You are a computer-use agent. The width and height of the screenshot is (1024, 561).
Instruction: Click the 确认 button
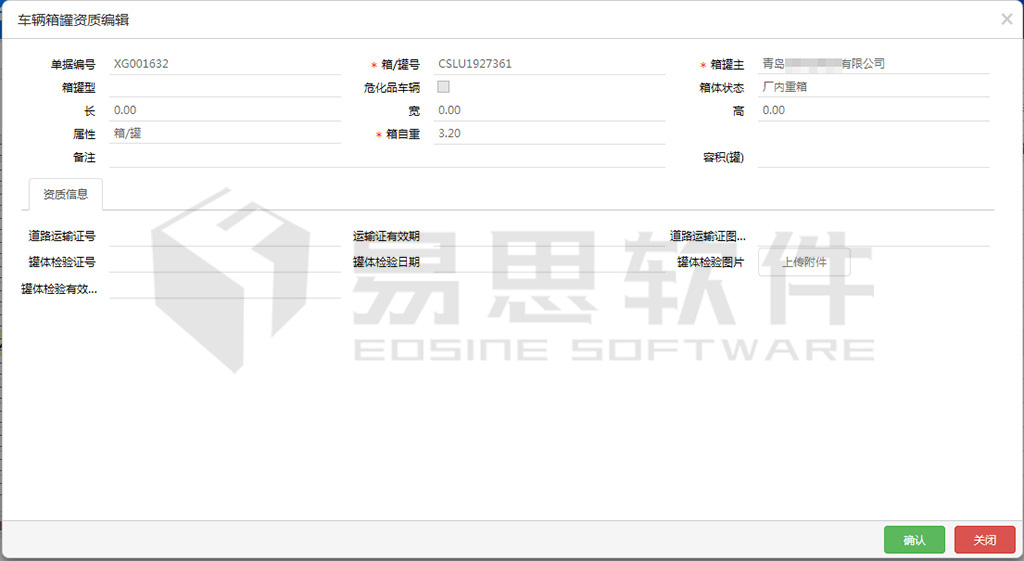[914, 540]
